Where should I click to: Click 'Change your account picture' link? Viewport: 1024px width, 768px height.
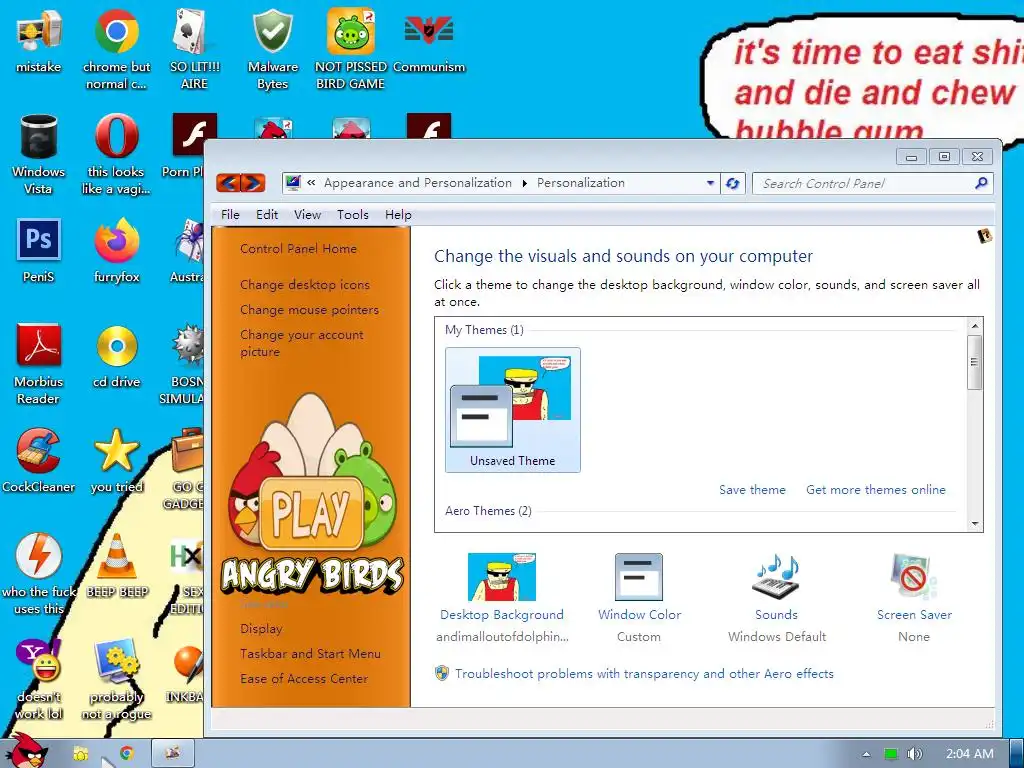(x=302, y=343)
